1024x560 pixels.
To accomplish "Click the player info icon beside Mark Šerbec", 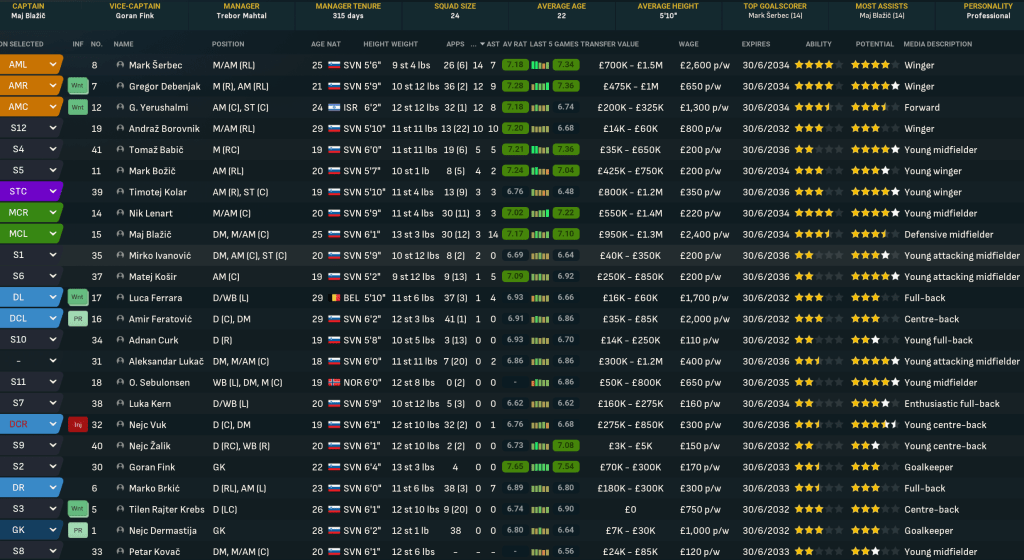I will 120,65.
